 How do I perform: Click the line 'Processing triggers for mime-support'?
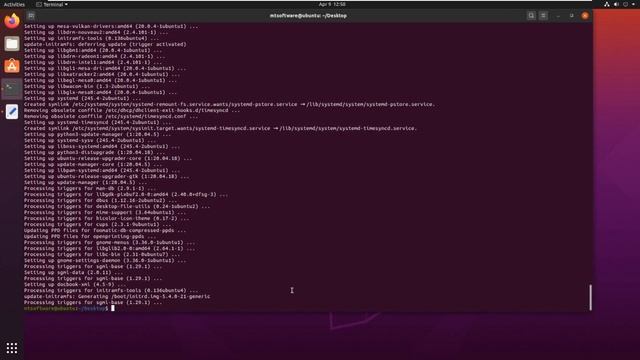(x=105, y=213)
